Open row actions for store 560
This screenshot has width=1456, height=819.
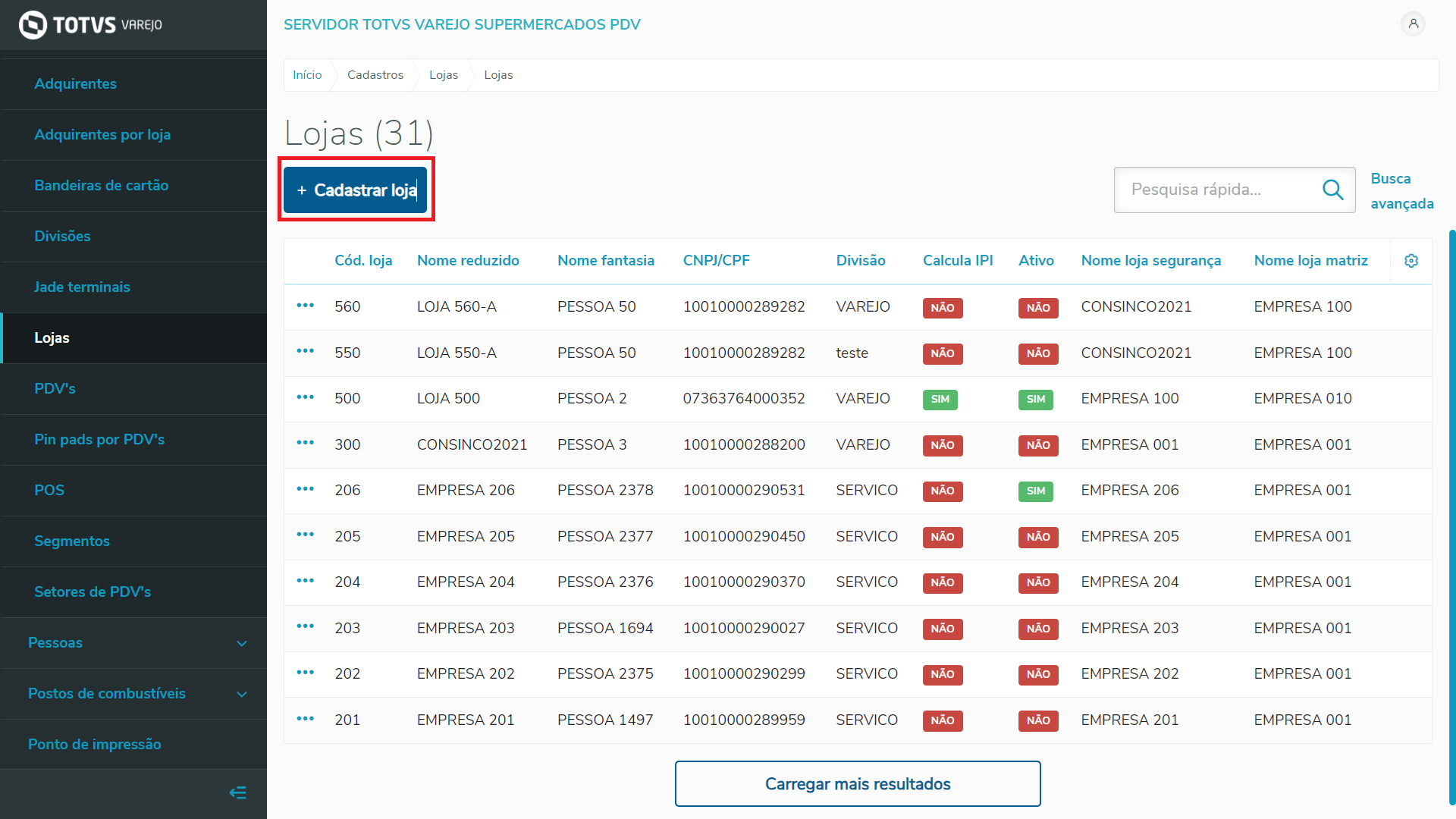305,306
